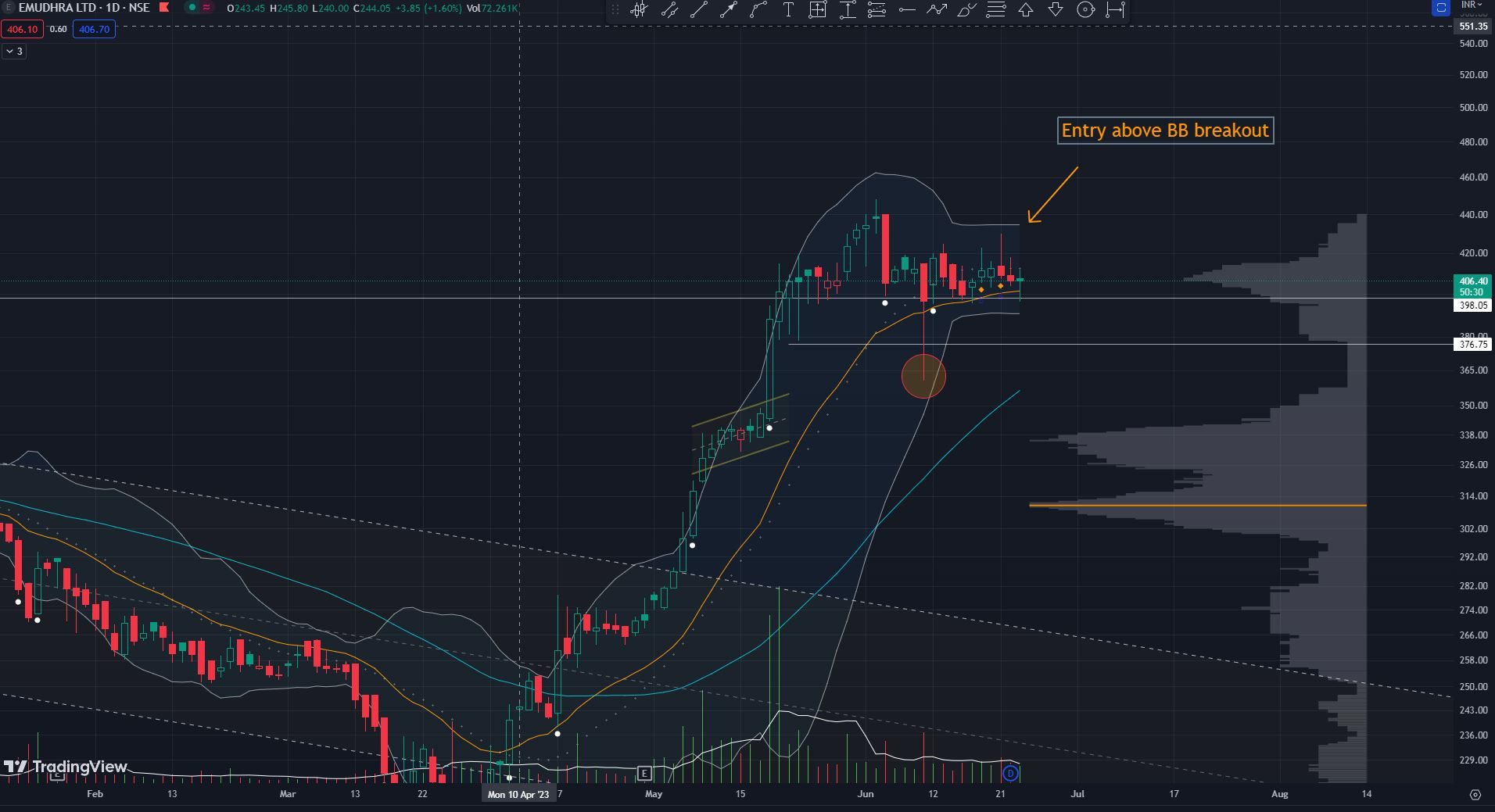Select the Circle drawing tool

pos(1085,10)
